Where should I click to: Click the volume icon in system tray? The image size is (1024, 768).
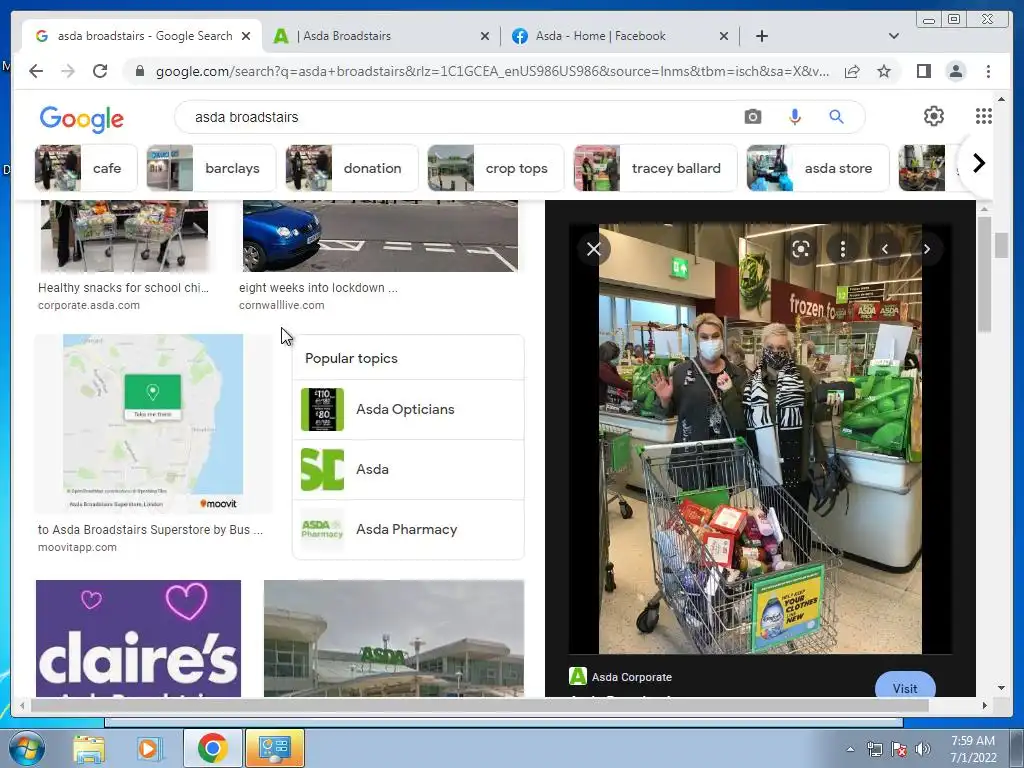923,749
